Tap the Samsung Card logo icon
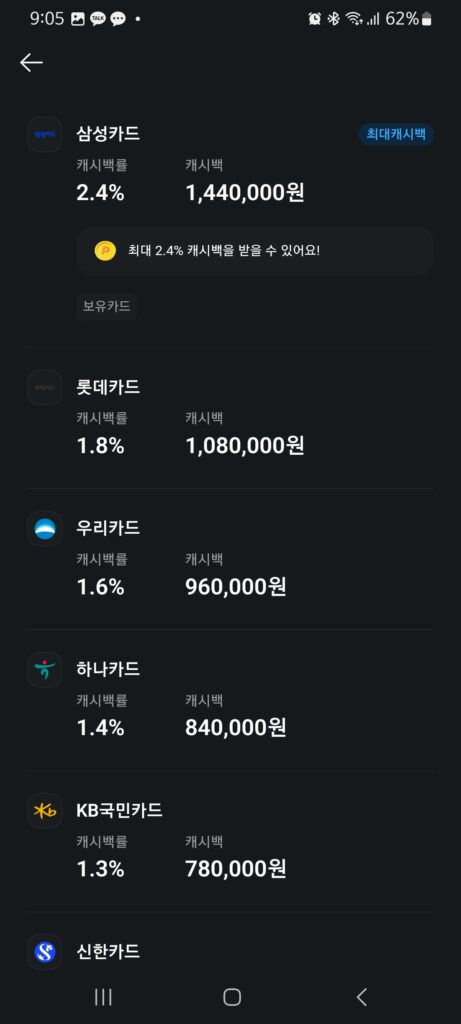461x1024 pixels. 44,134
